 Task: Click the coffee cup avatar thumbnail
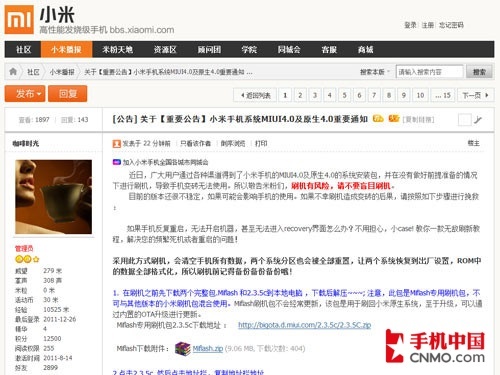[x=53, y=197]
